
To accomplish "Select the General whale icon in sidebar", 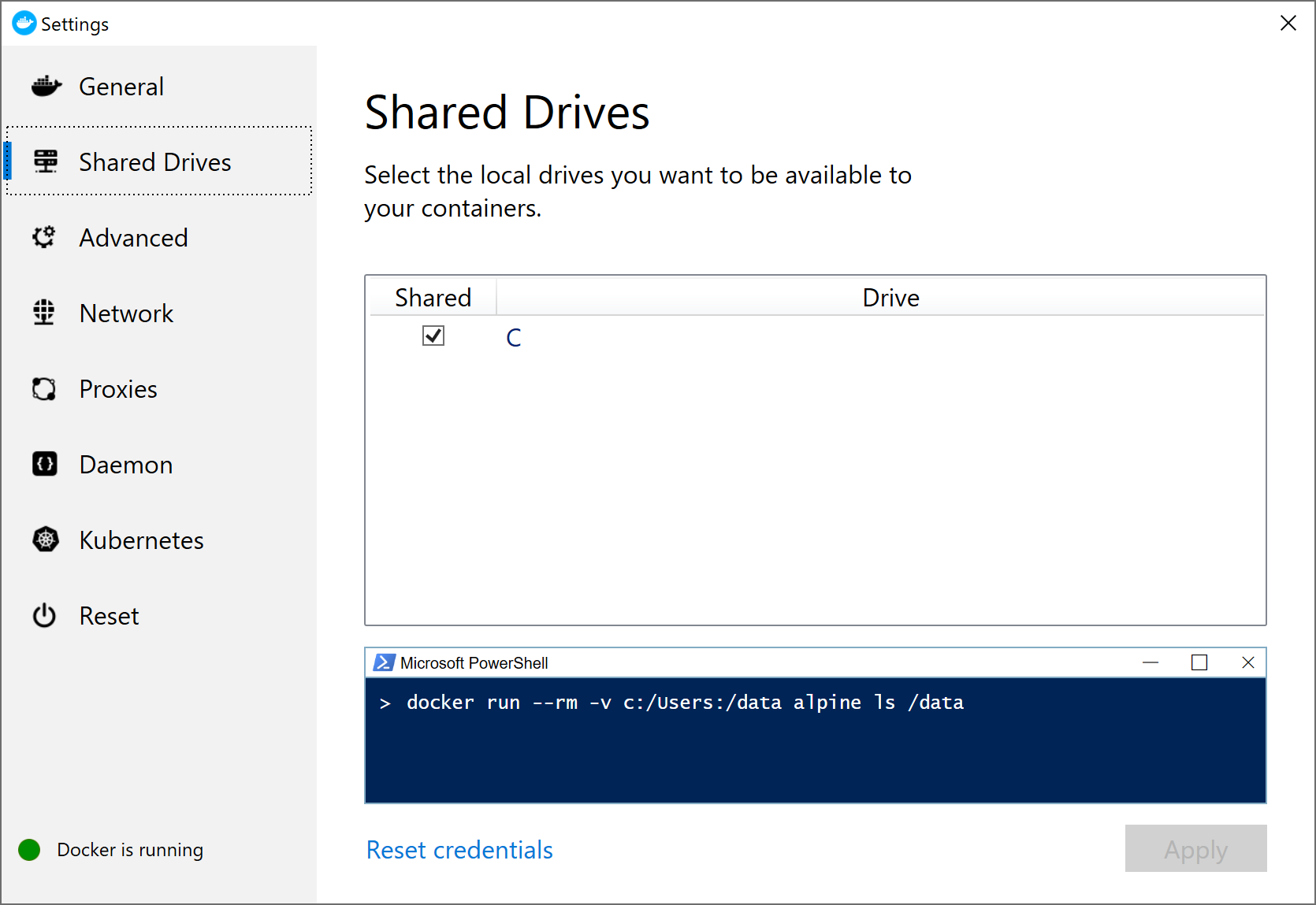I will [46, 86].
